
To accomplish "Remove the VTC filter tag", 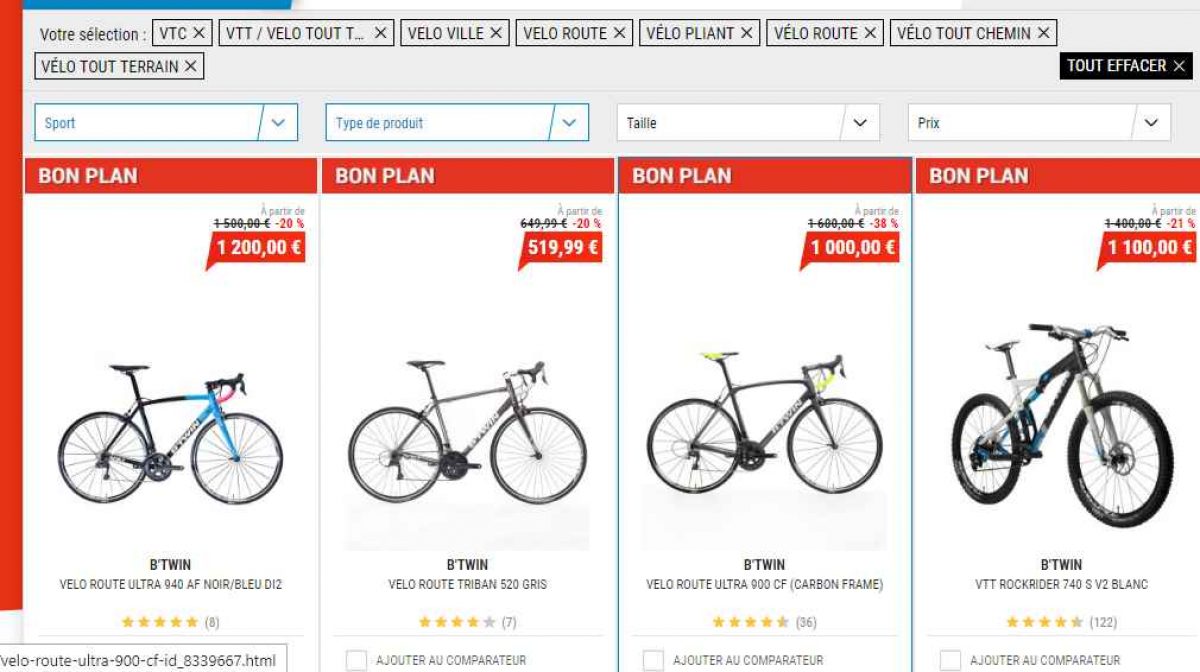I will pos(198,33).
